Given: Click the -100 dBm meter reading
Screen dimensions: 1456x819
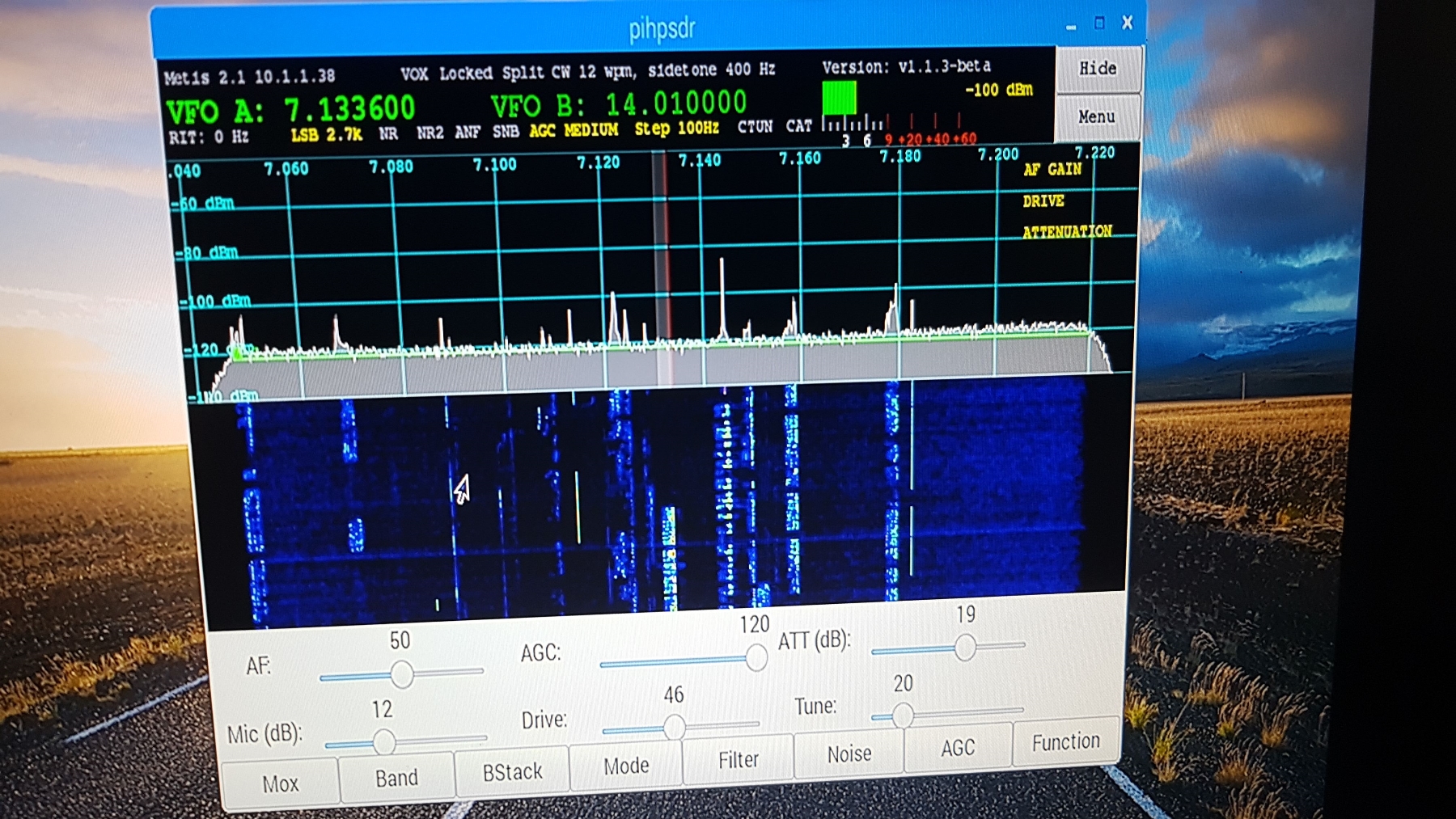Looking at the screenshot, I should pos(999,90).
